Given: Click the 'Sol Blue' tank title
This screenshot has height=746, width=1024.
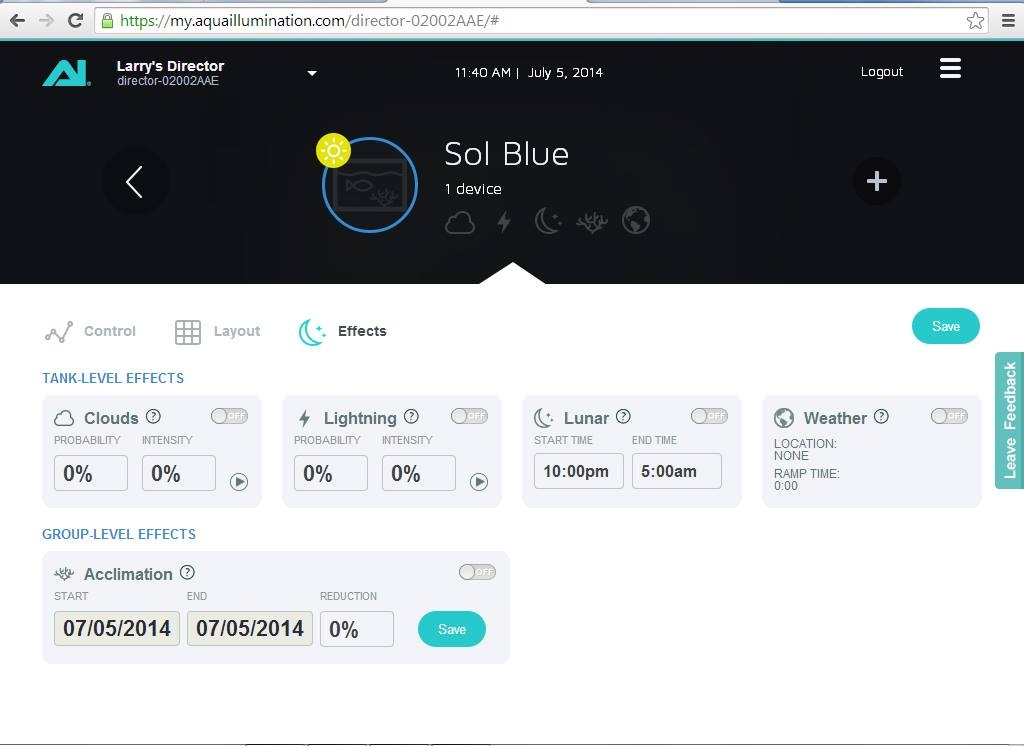Looking at the screenshot, I should pyautogui.click(x=507, y=154).
